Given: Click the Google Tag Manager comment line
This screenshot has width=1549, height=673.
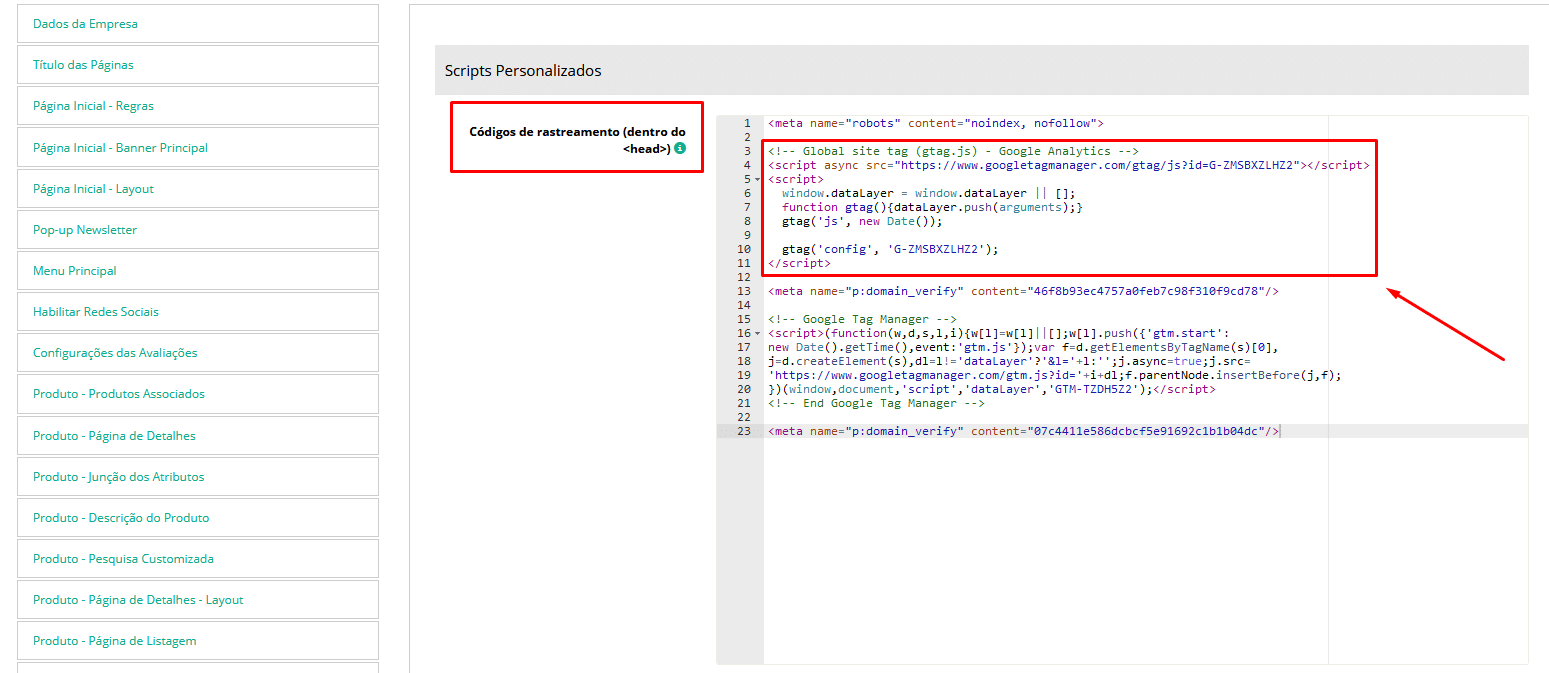Looking at the screenshot, I should click(862, 319).
